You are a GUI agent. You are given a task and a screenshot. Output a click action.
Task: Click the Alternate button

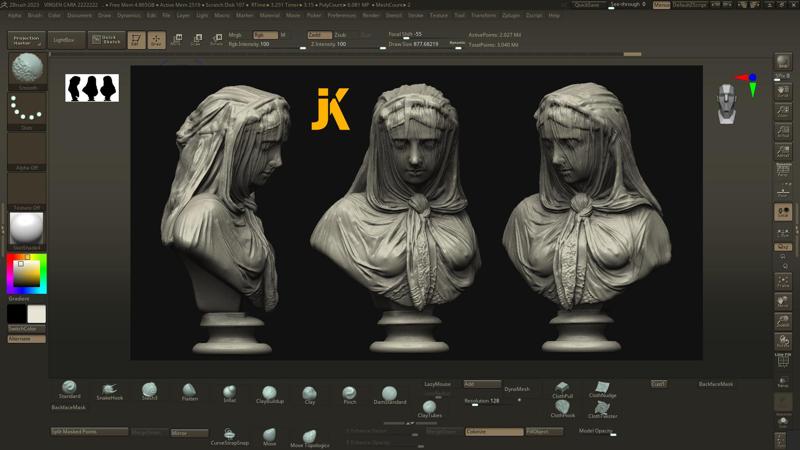tap(27, 339)
